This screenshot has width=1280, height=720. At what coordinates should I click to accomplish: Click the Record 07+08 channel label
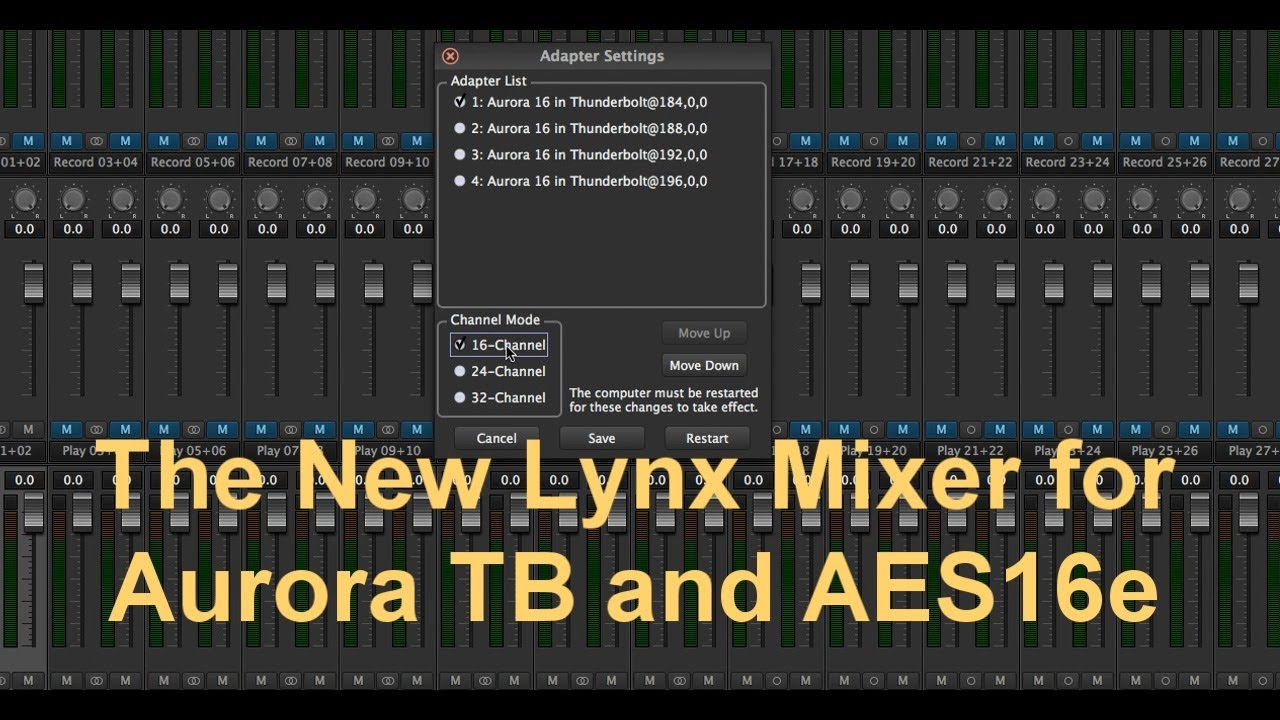point(290,162)
